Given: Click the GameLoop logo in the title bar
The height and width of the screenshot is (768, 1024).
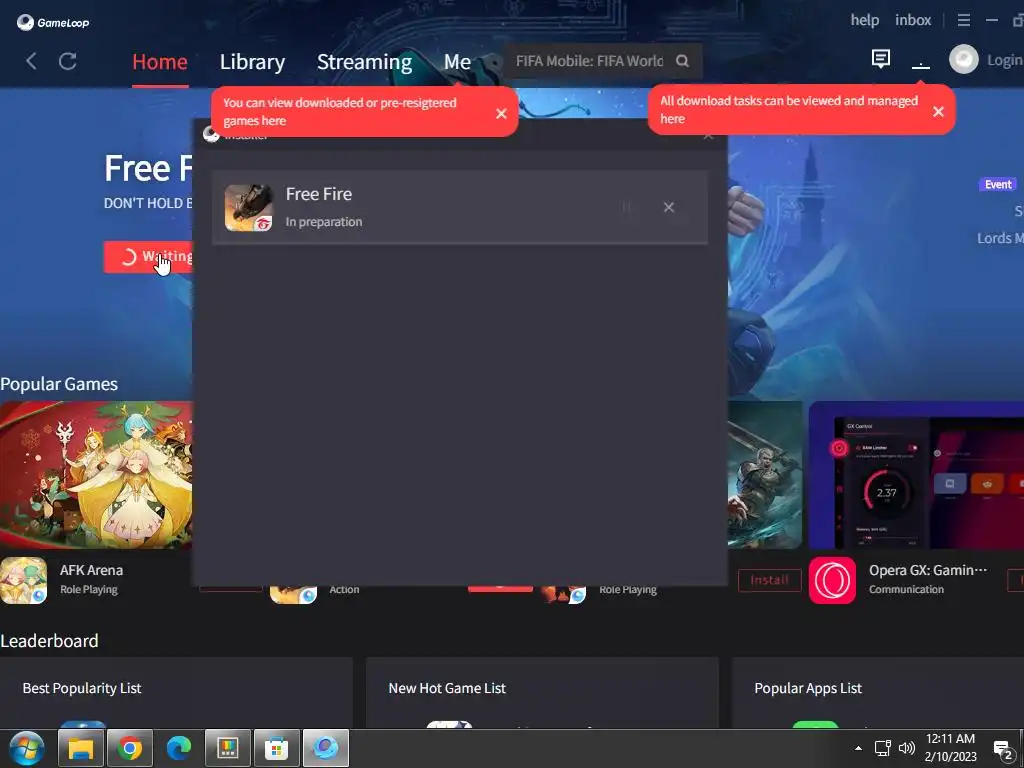Looking at the screenshot, I should coord(53,22).
